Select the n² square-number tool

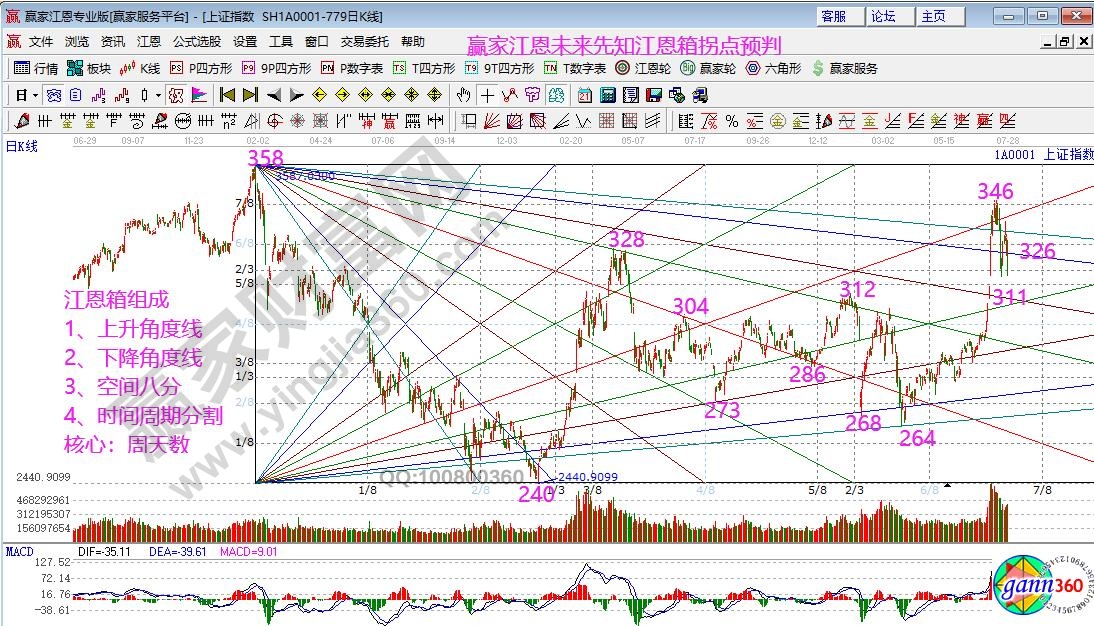[228, 121]
